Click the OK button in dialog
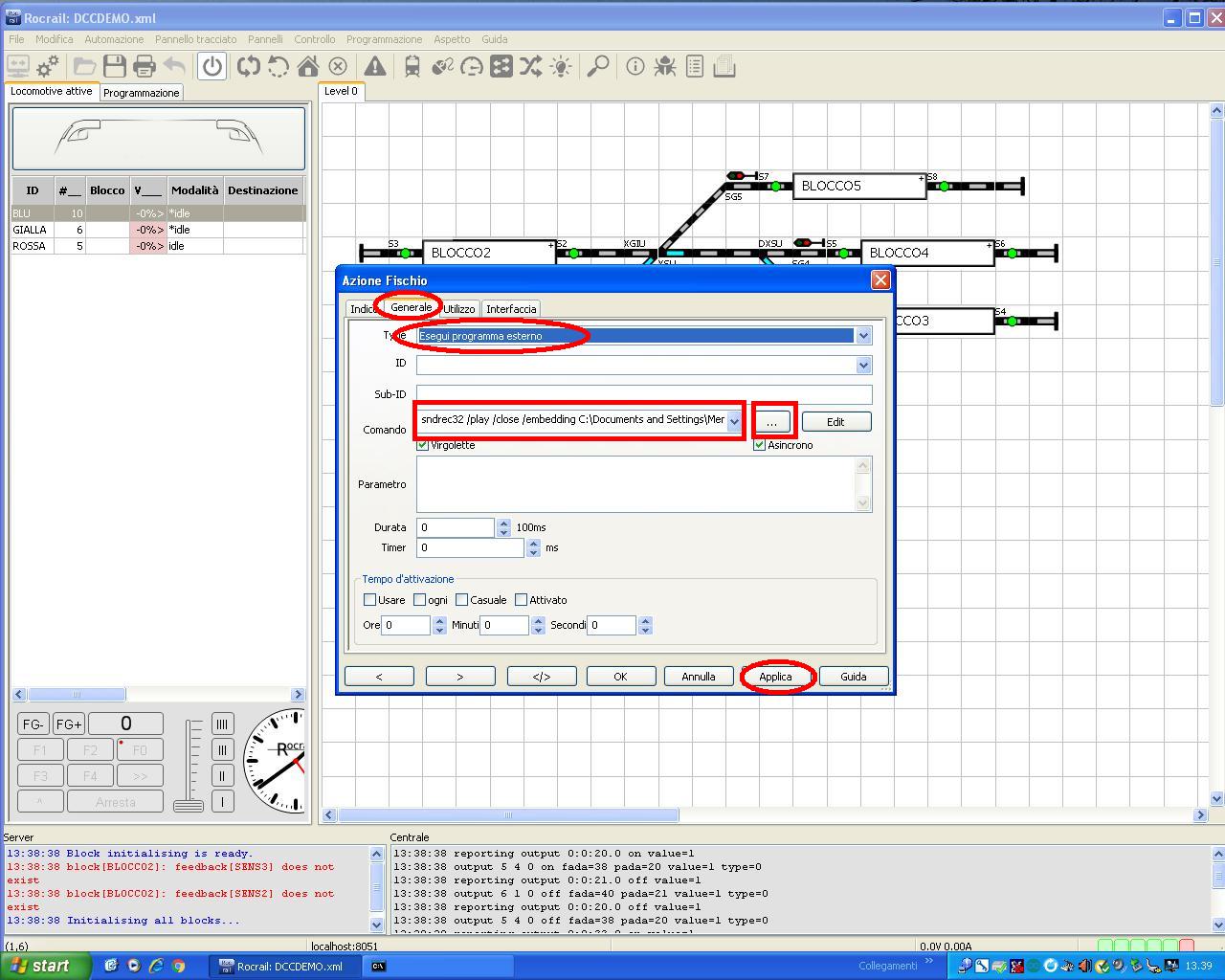The width and height of the screenshot is (1225, 980). (620, 677)
